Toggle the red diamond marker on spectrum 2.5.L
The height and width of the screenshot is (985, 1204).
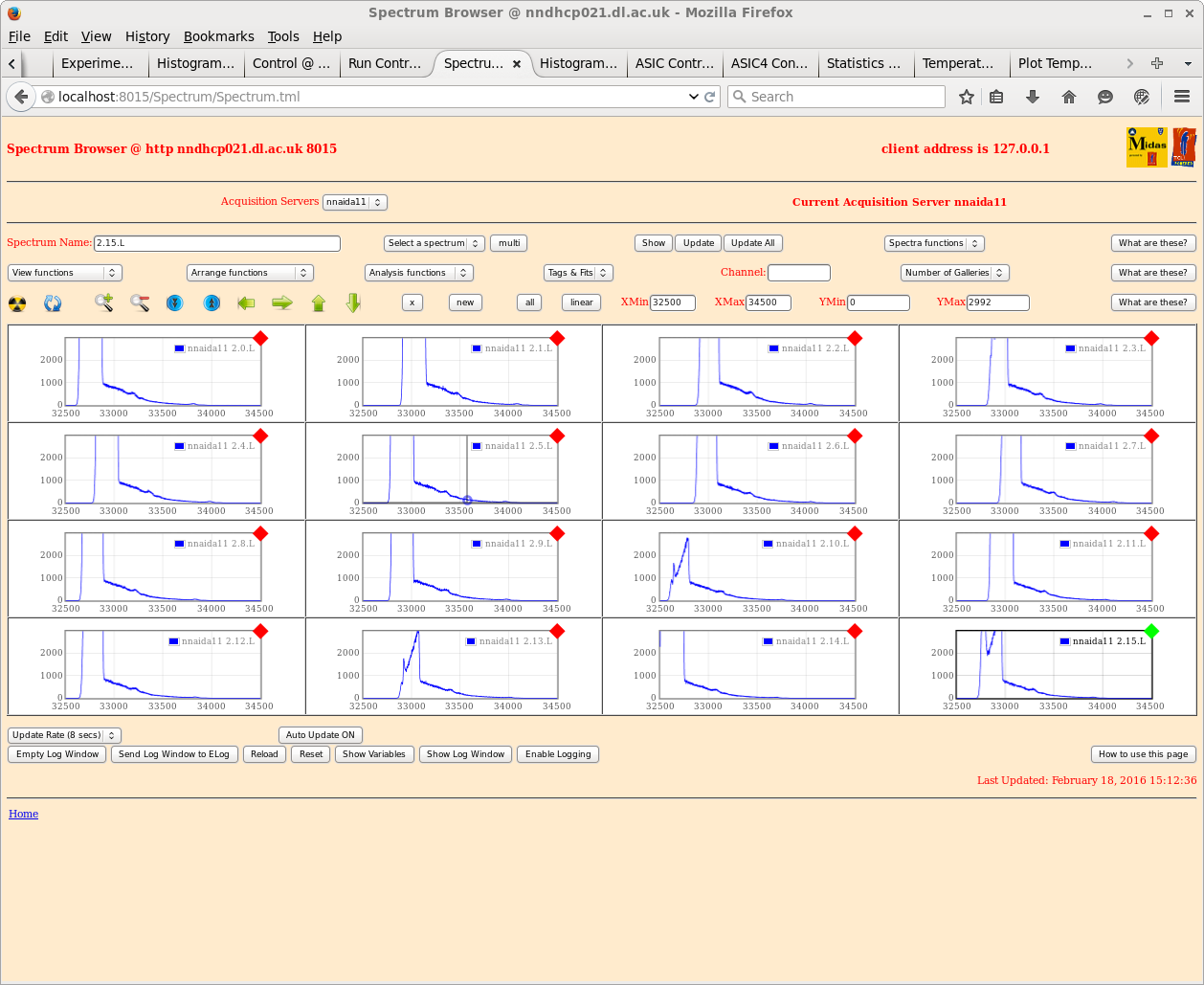[x=558, y=437]
